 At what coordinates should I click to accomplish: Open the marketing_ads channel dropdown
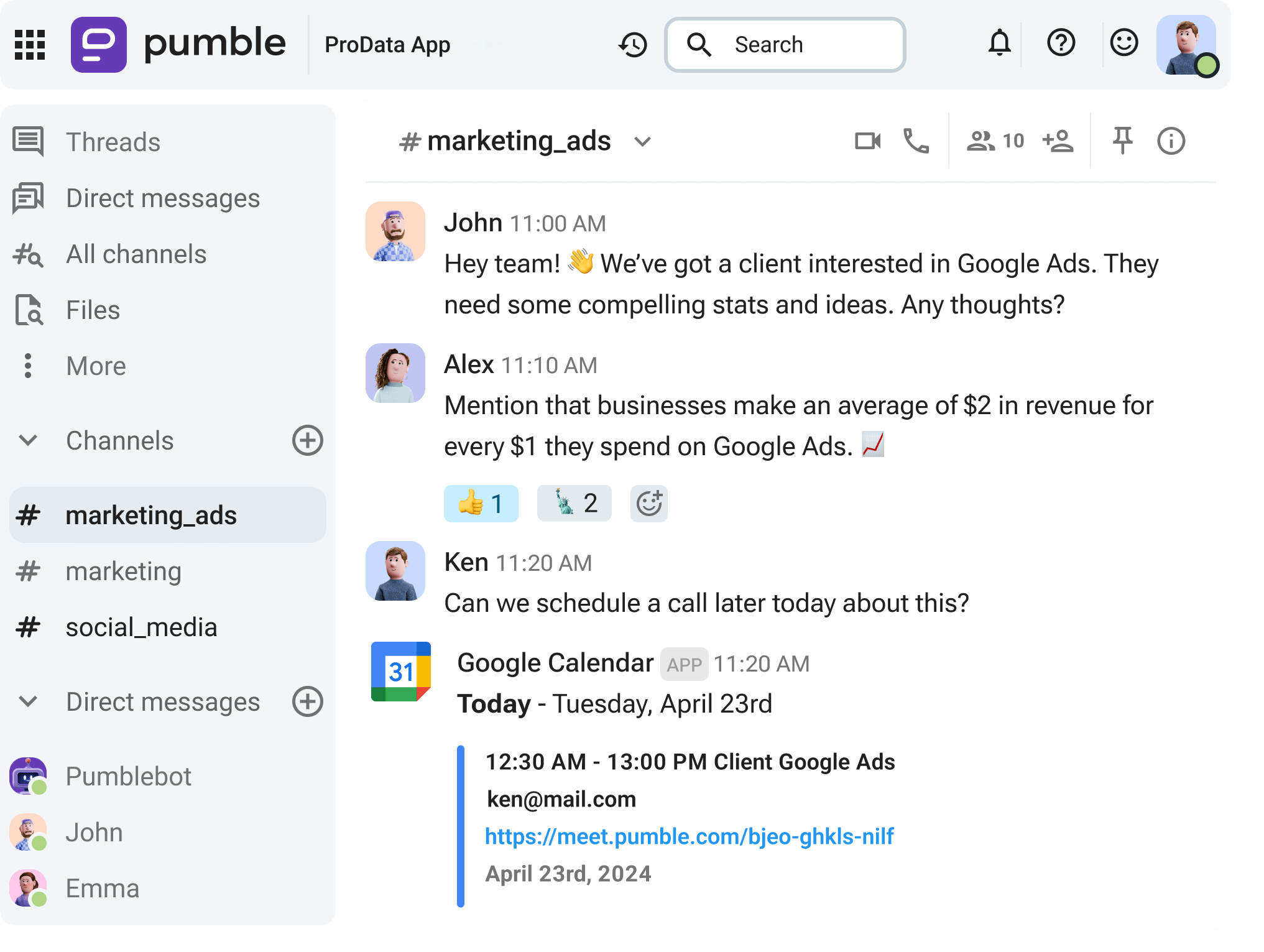(x=643, y=142)
